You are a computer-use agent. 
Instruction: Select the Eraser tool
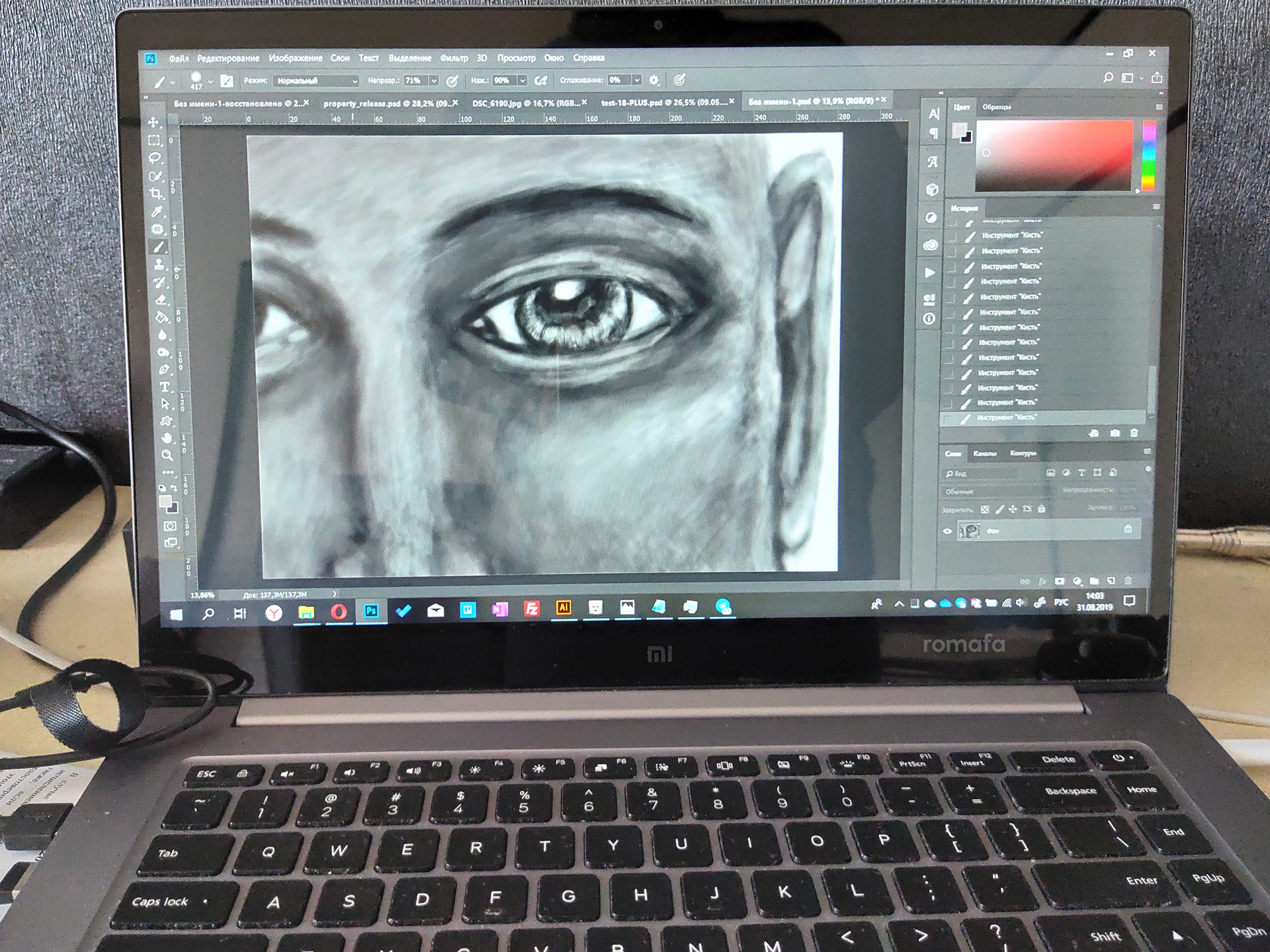point(161,300)
